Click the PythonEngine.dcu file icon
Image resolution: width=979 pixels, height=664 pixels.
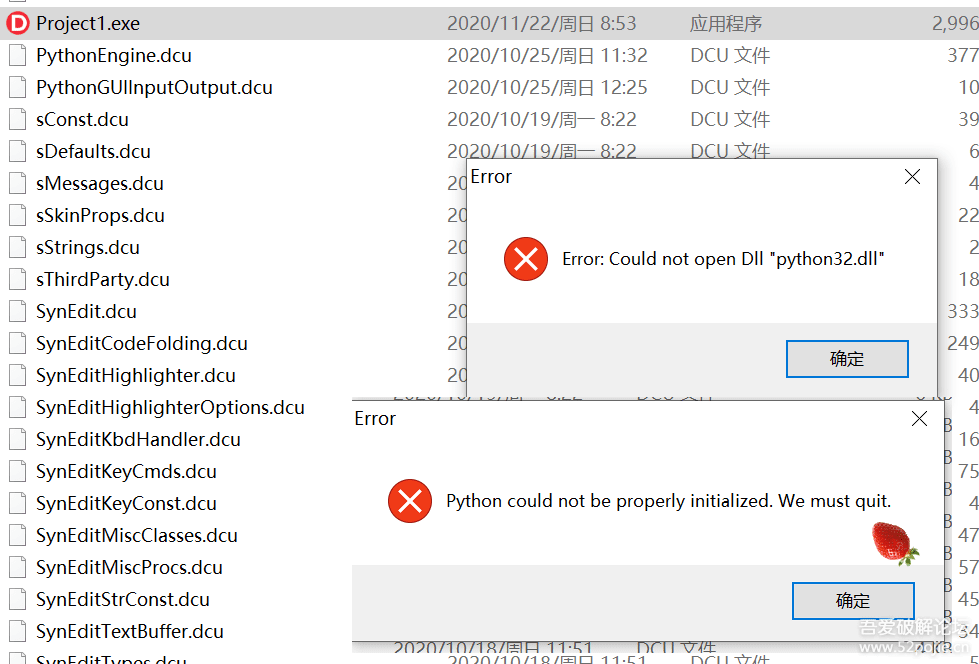click(16, 55)
